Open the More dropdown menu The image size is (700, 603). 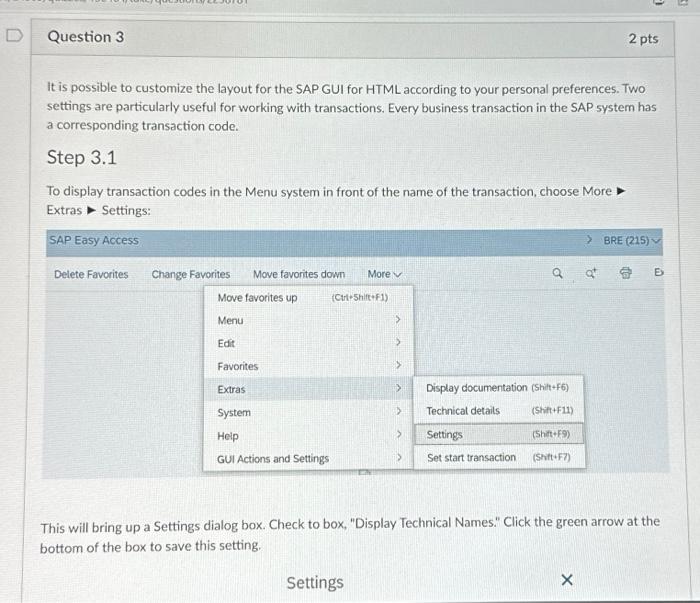click(x=384, y=274)
